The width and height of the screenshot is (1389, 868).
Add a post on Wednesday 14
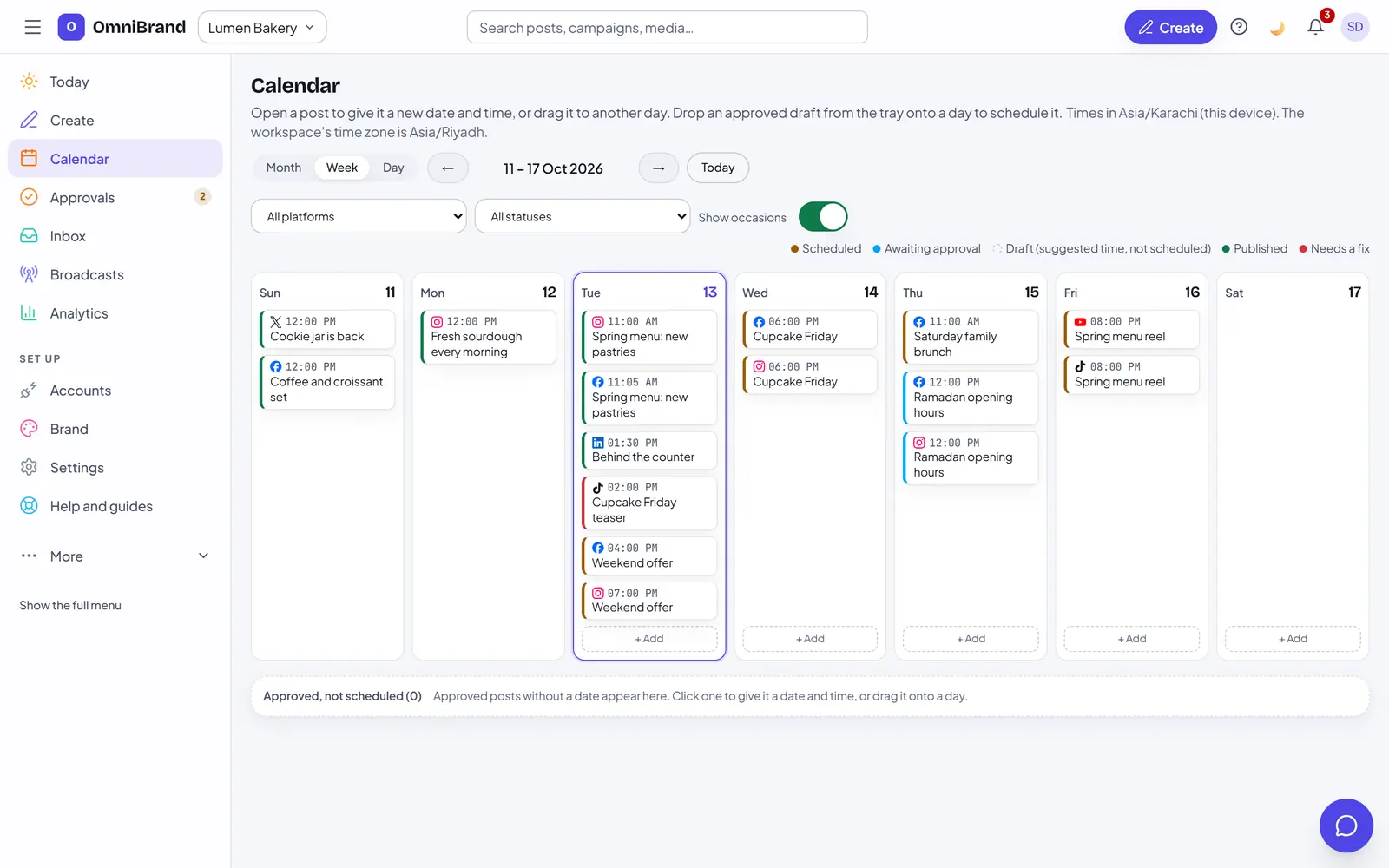click(x=810, y=639)
